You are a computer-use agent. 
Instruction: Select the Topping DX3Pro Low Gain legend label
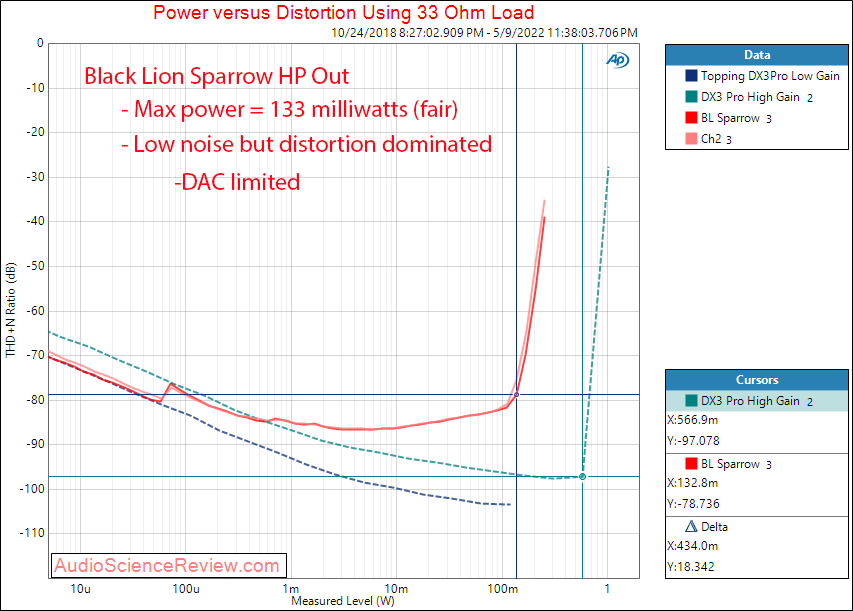click(770, 76)
